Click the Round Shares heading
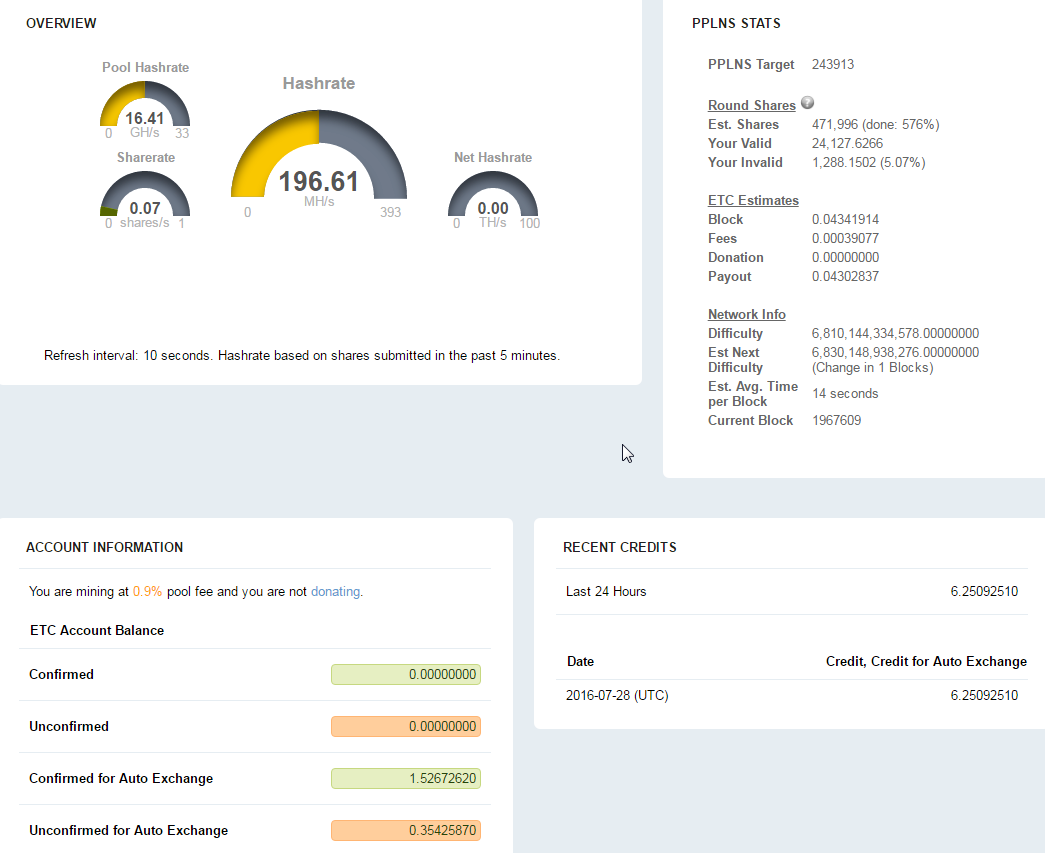The width and height of the screenshot is (1045, 853). point(751,106)
